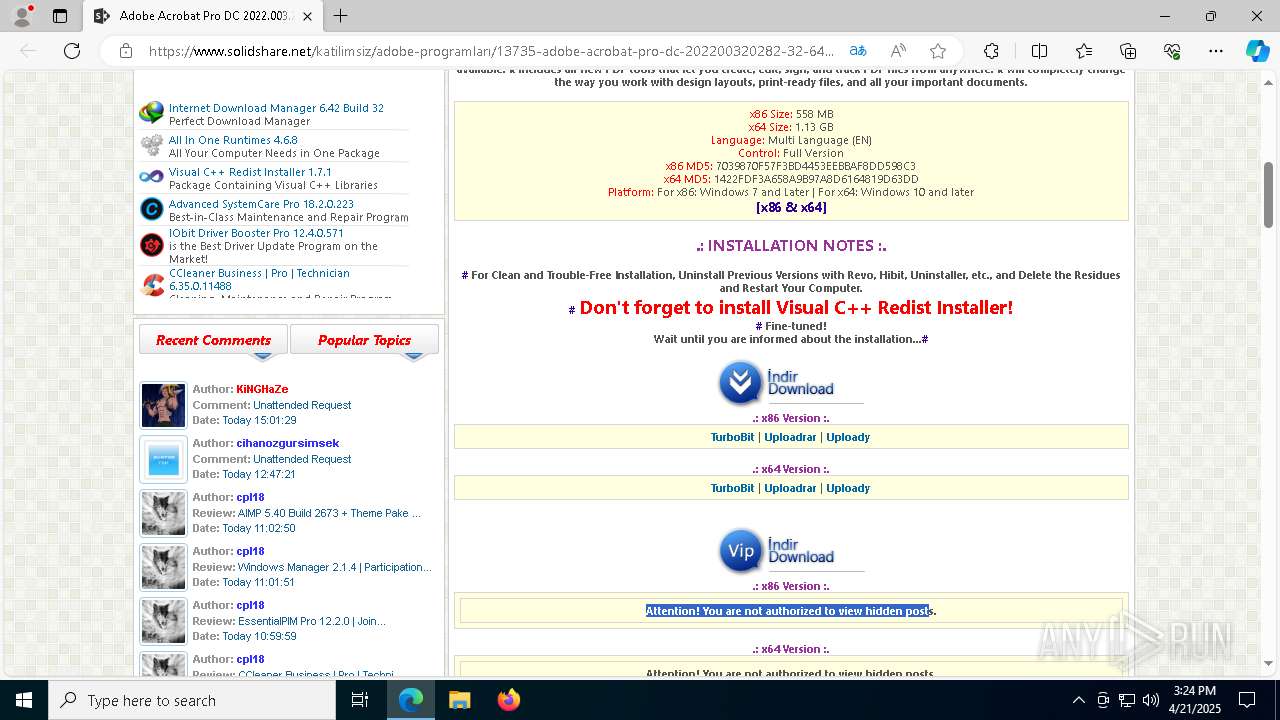Show hidden system tray icons chevron
The width and height of the screenshot is (1280, 720).
point(1078,700)
